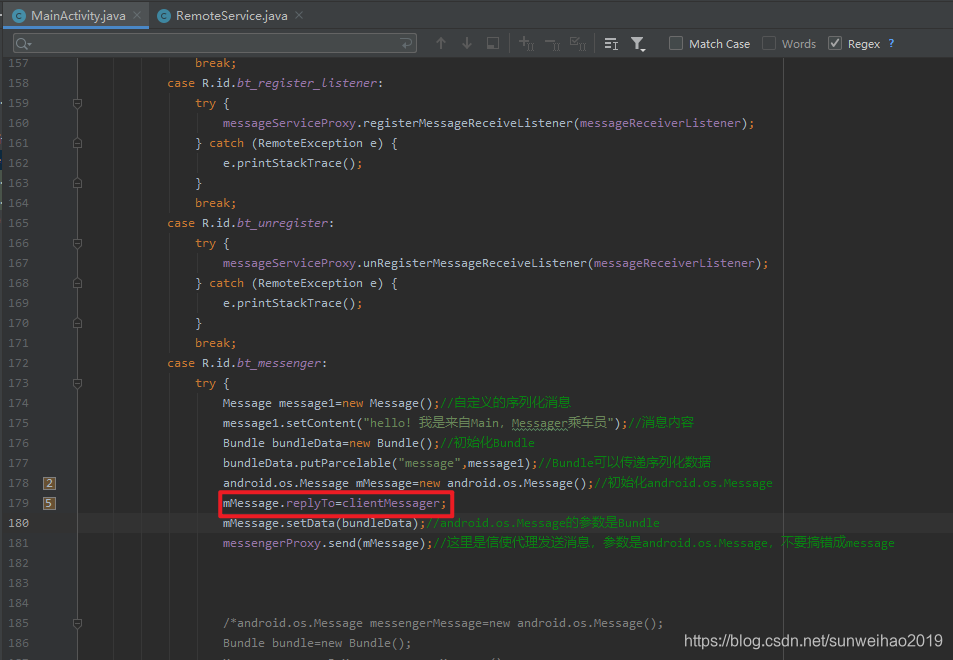Toggle fold marker at line 170
The image size is (953, 660).
77,323
